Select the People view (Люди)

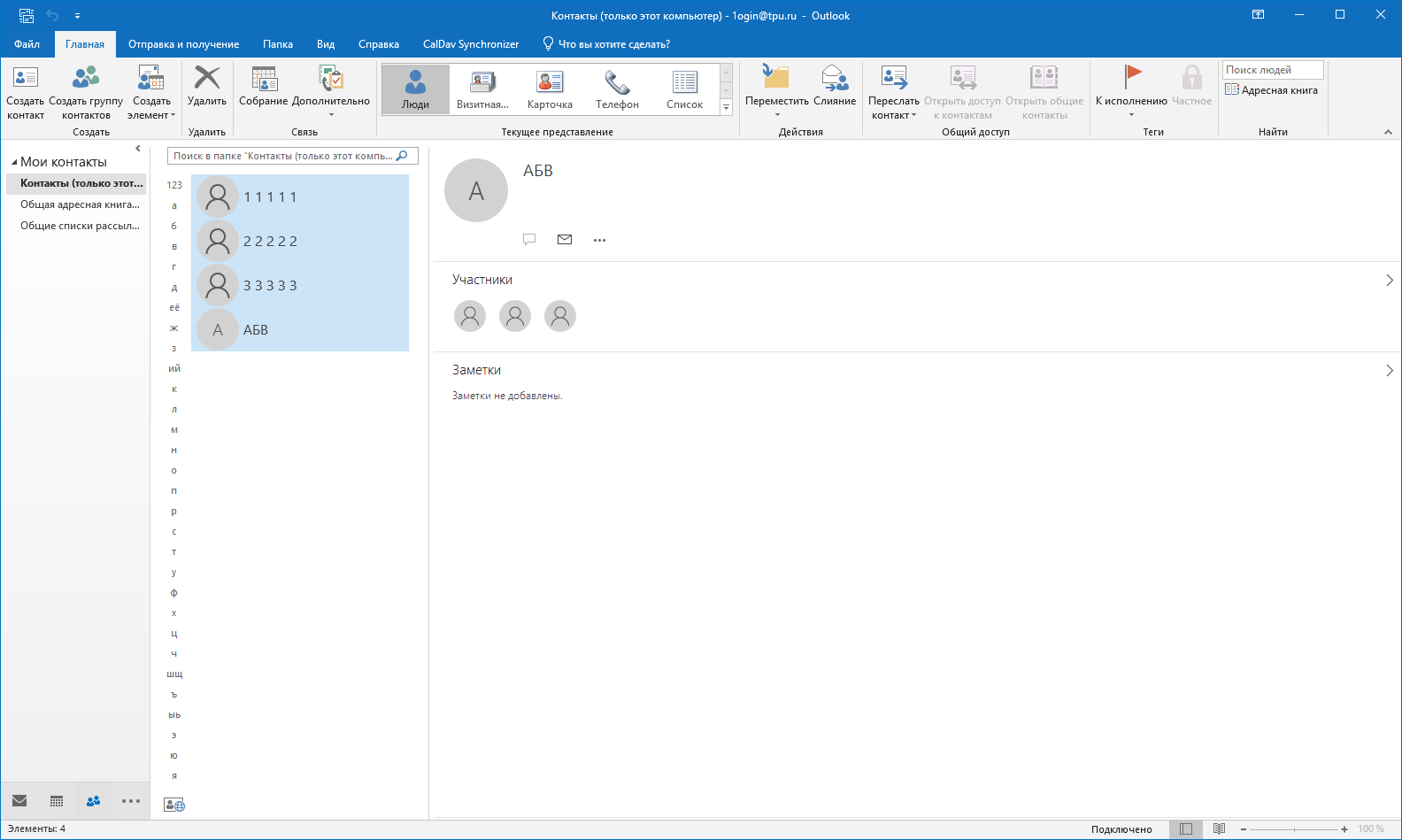[x=415, y=90]
